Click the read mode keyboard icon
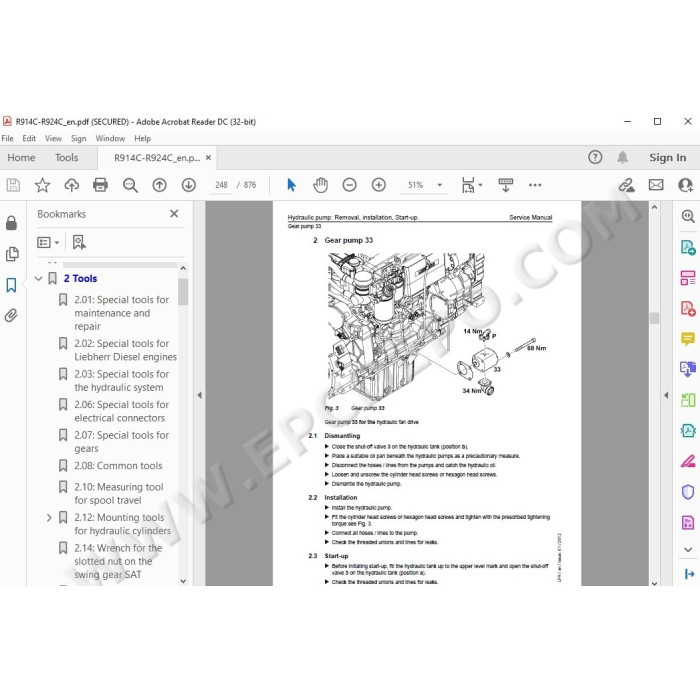 [x=505, y=185]
